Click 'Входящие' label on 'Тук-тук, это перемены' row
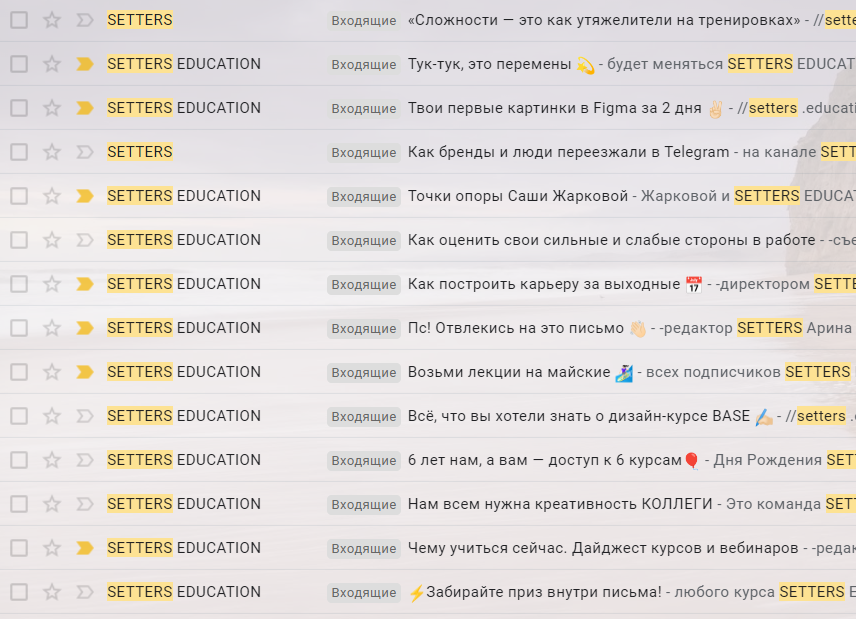 click(364, 64)
